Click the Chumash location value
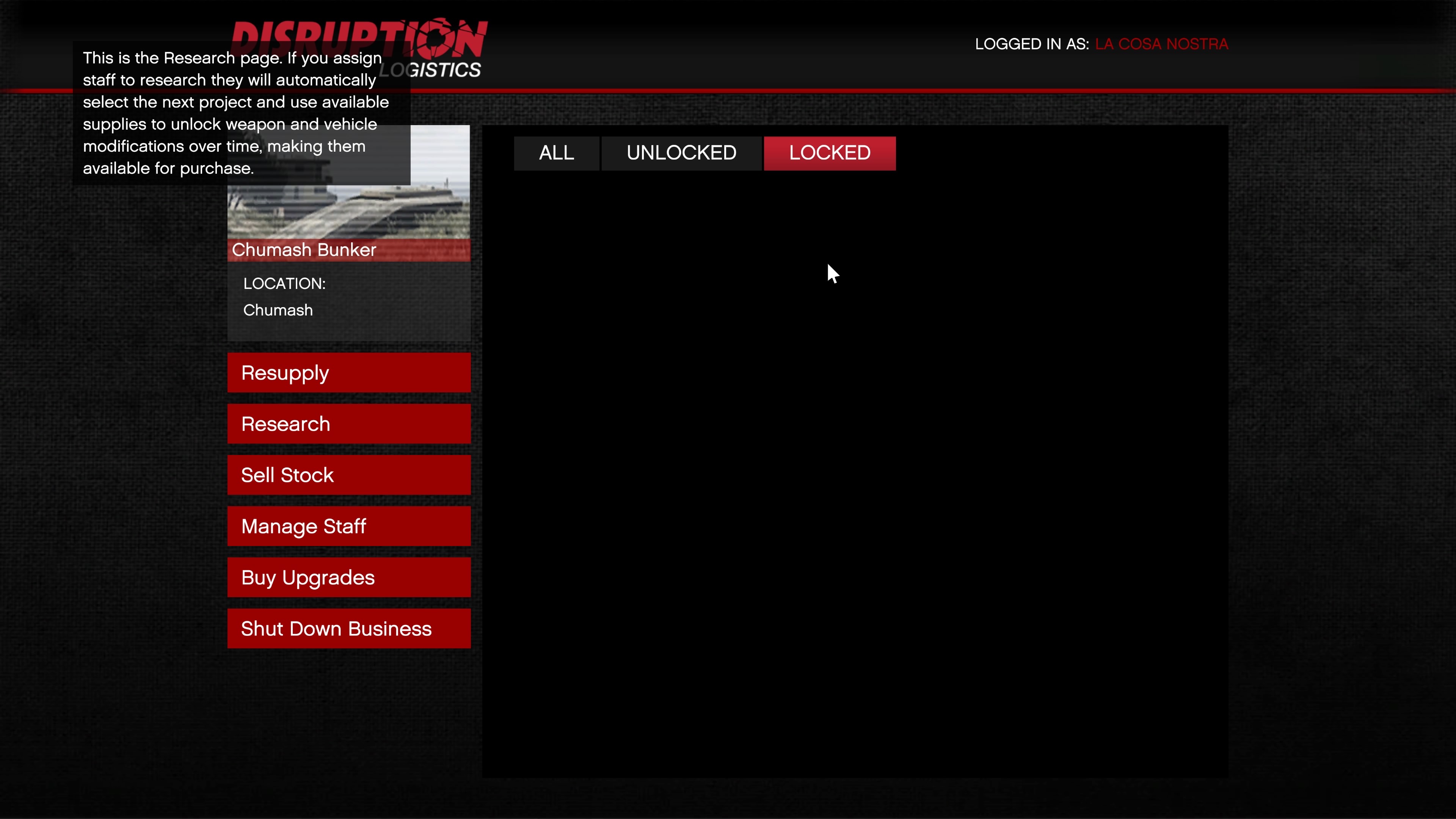The image size is (1456, 819). [x=278, y=310]
